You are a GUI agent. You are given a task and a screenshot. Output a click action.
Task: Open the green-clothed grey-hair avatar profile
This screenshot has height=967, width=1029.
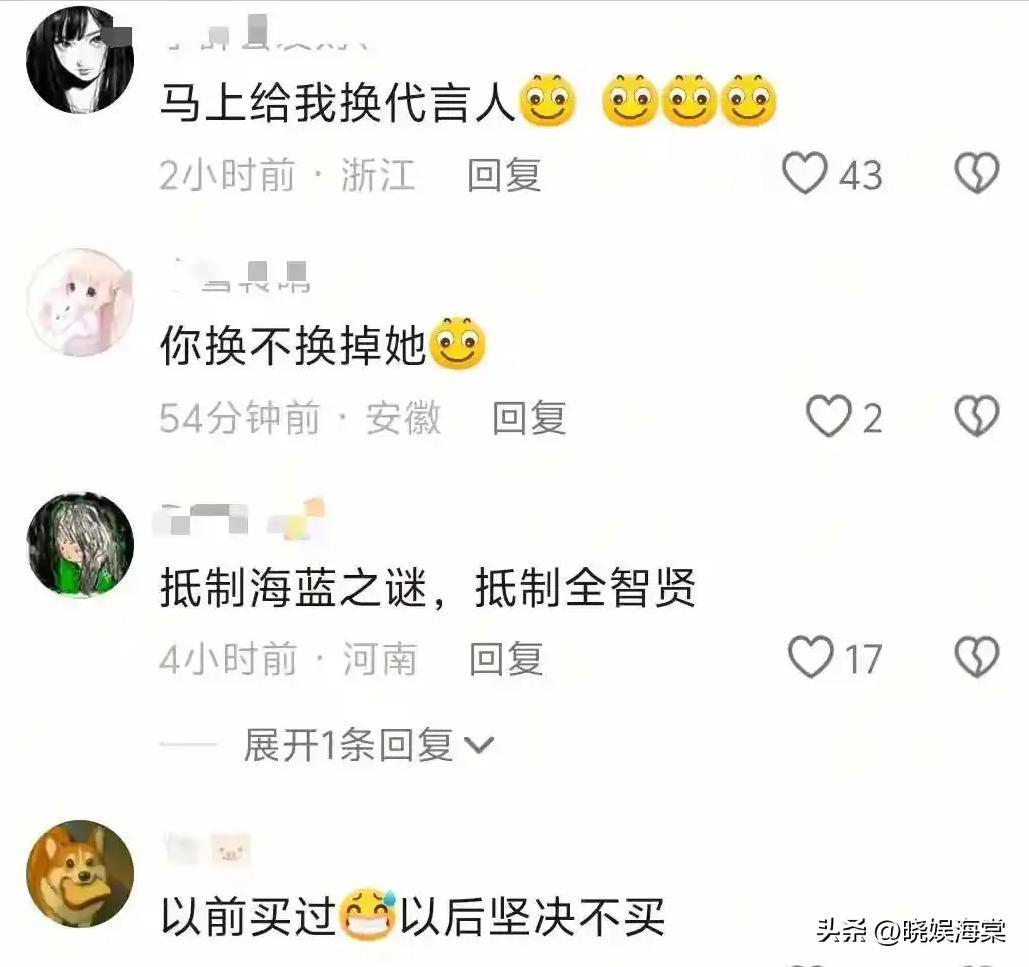tap(79, 544)
